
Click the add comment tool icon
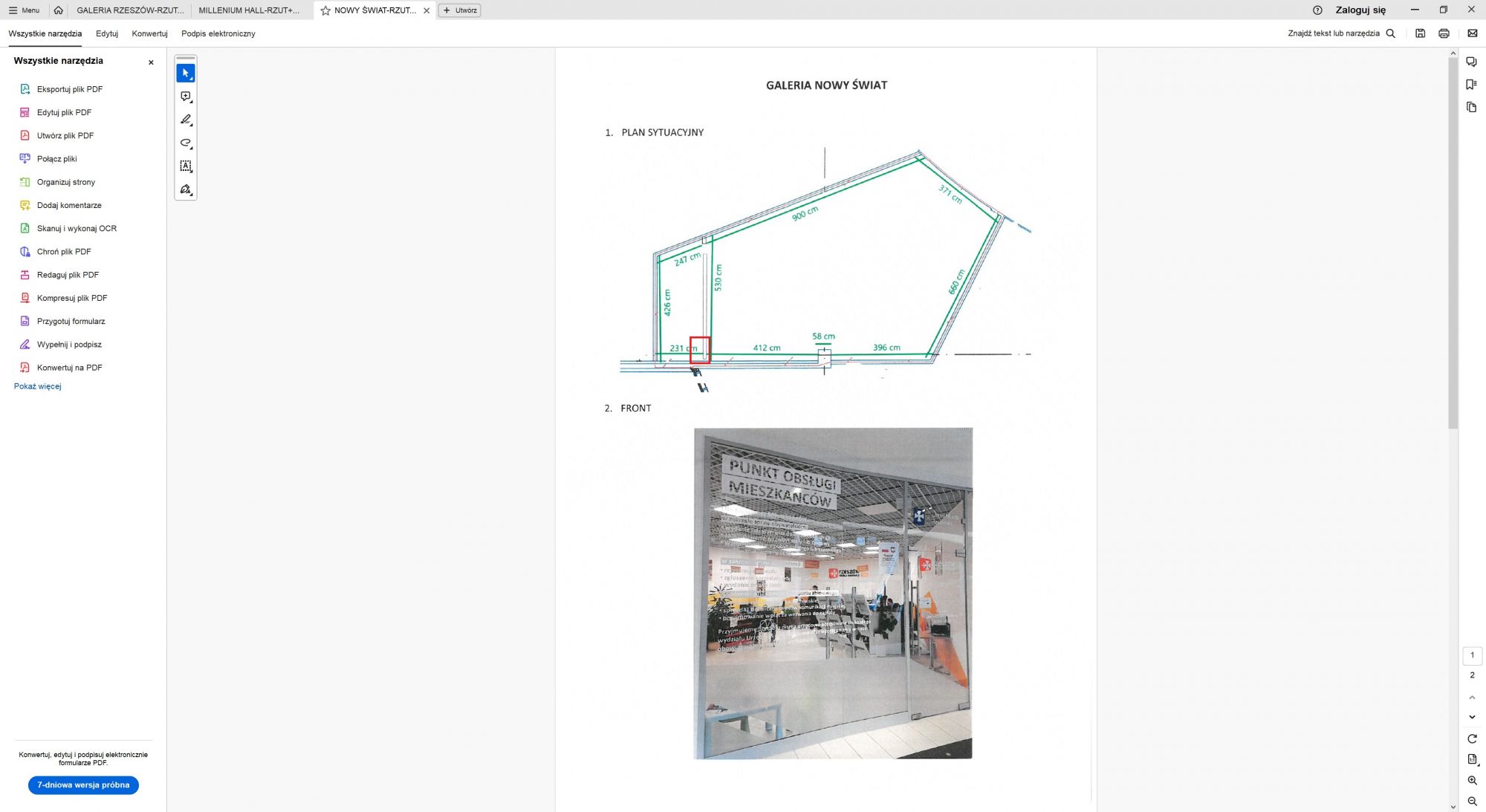click(186, 97)
